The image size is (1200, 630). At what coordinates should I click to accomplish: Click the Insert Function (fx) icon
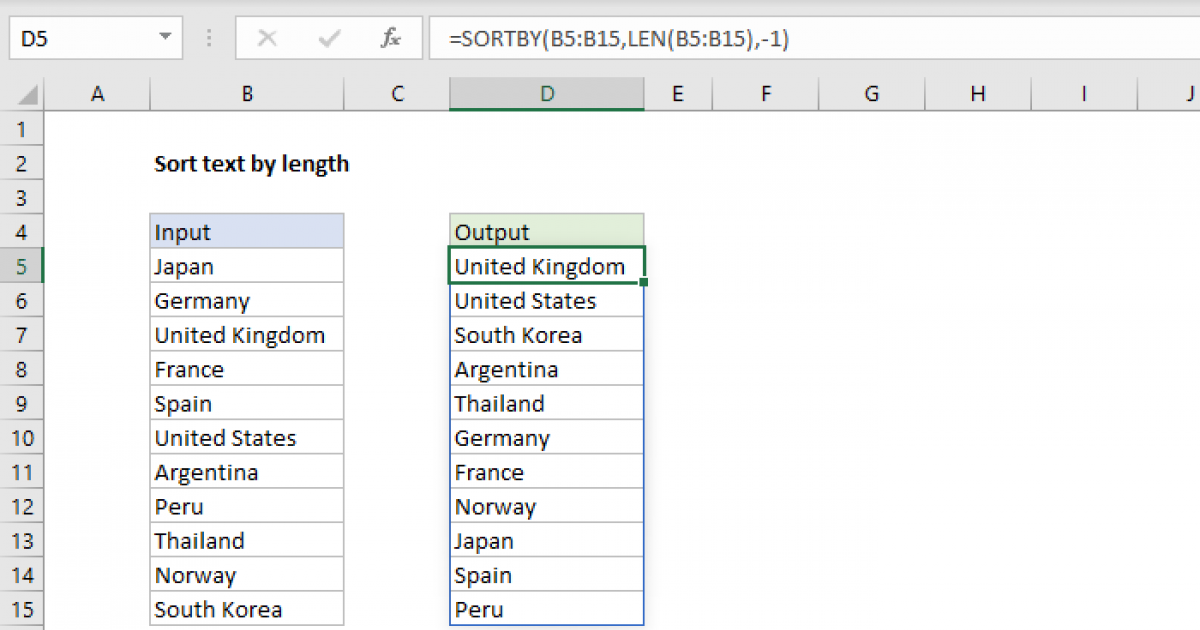pos(390,38)
